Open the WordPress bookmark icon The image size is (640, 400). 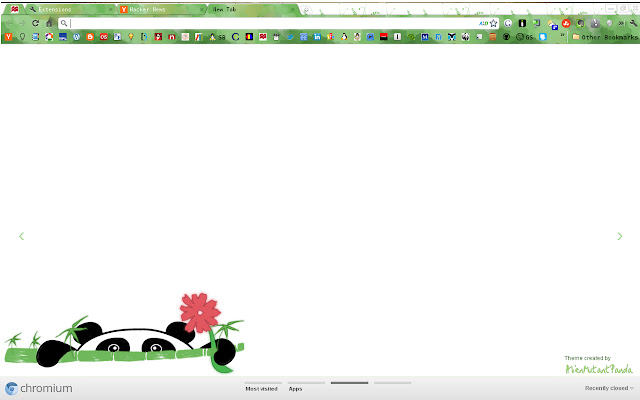pos(76,37)
